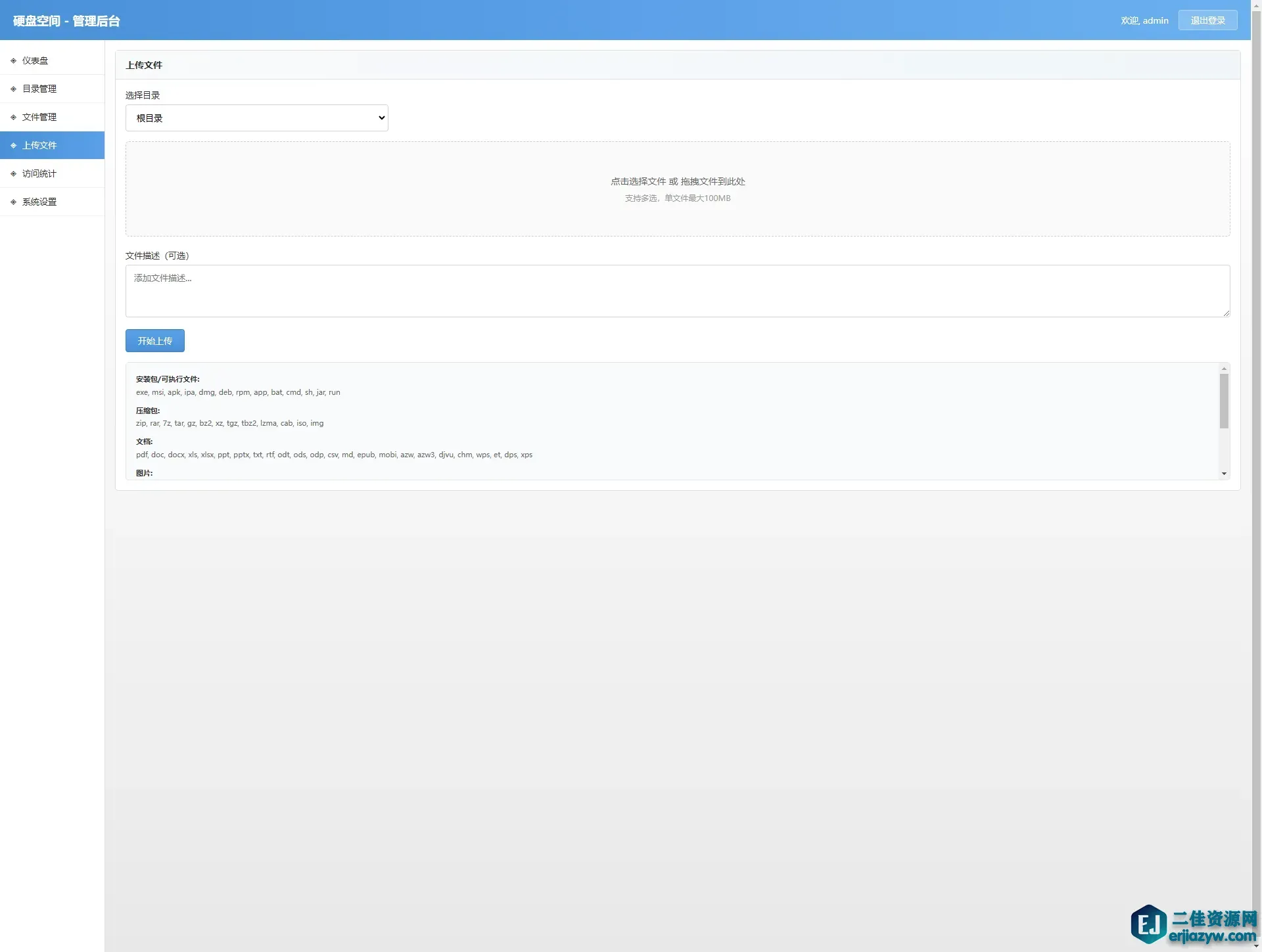Go to 目录管理 in sidebar
Image resolution: width=1262 pixels, height=952 pixels.
click(39, 89)
